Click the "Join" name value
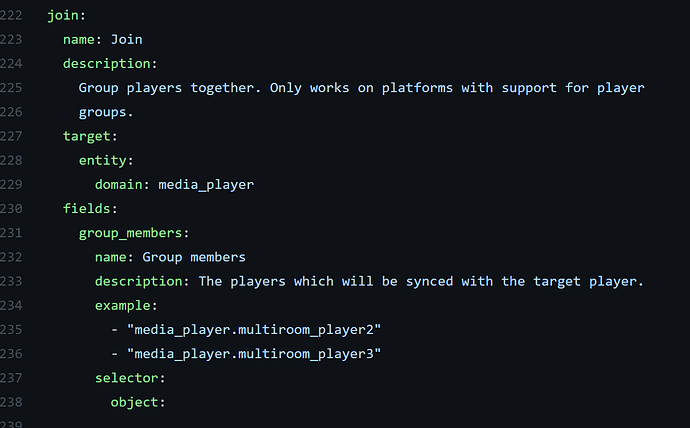The height and width of the screenshot is (428, 690). (127, 39)
